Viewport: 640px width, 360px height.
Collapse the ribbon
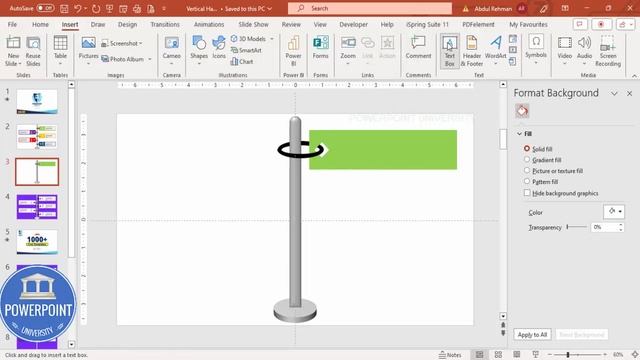pyautogui.click(x=634, y=76)
